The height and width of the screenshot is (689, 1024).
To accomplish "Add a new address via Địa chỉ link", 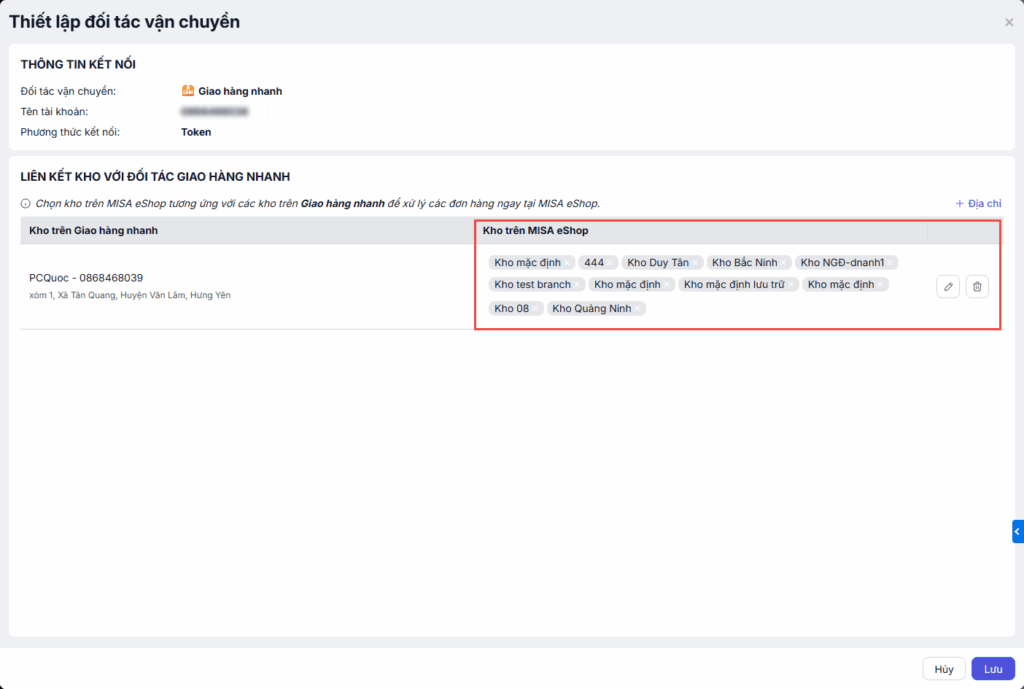I will (x=978, y=204).
